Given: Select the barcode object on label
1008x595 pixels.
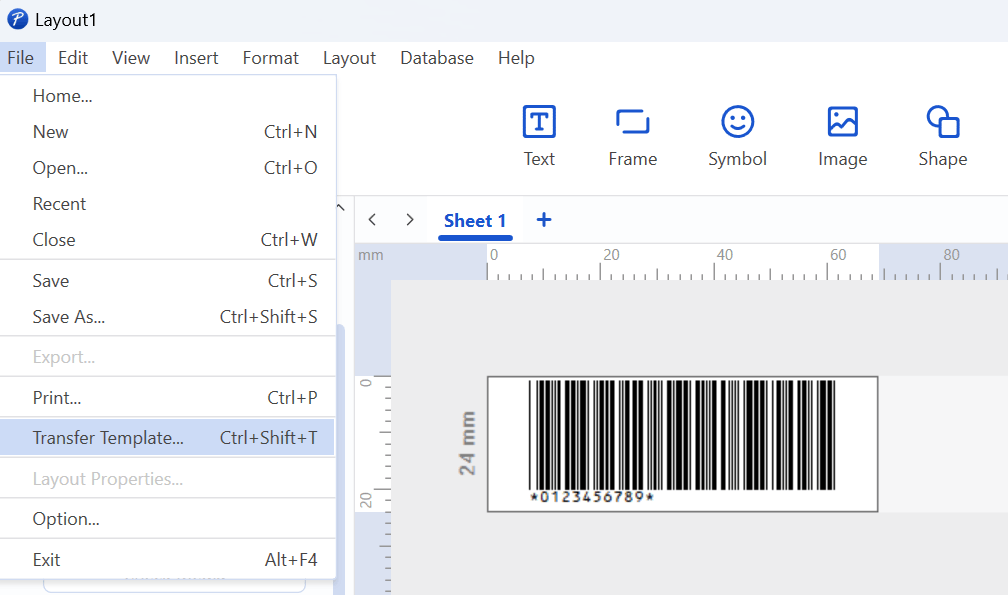Looking at the screenshot, I should point(682,436).
